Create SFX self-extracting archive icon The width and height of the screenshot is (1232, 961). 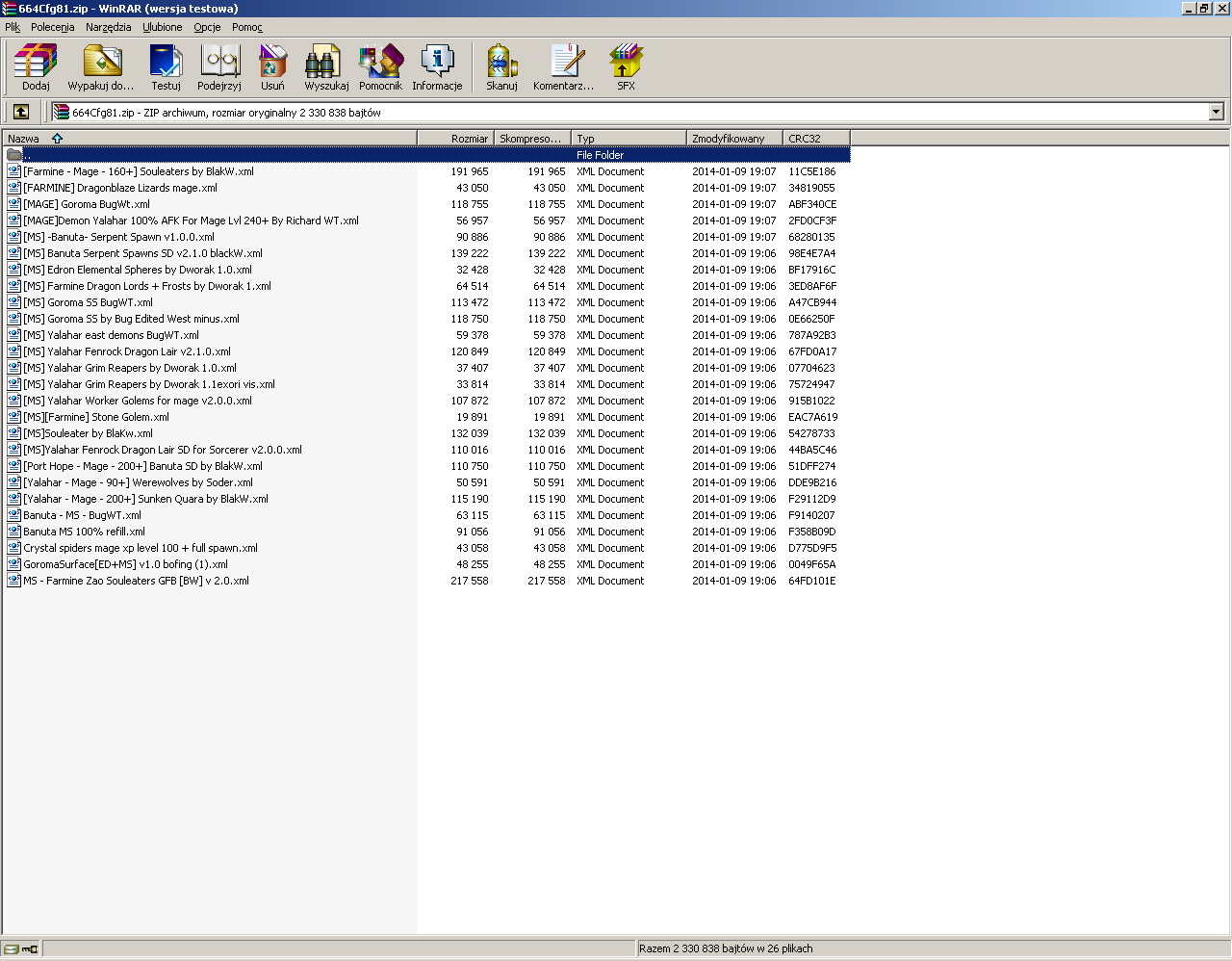pos(626,66)
